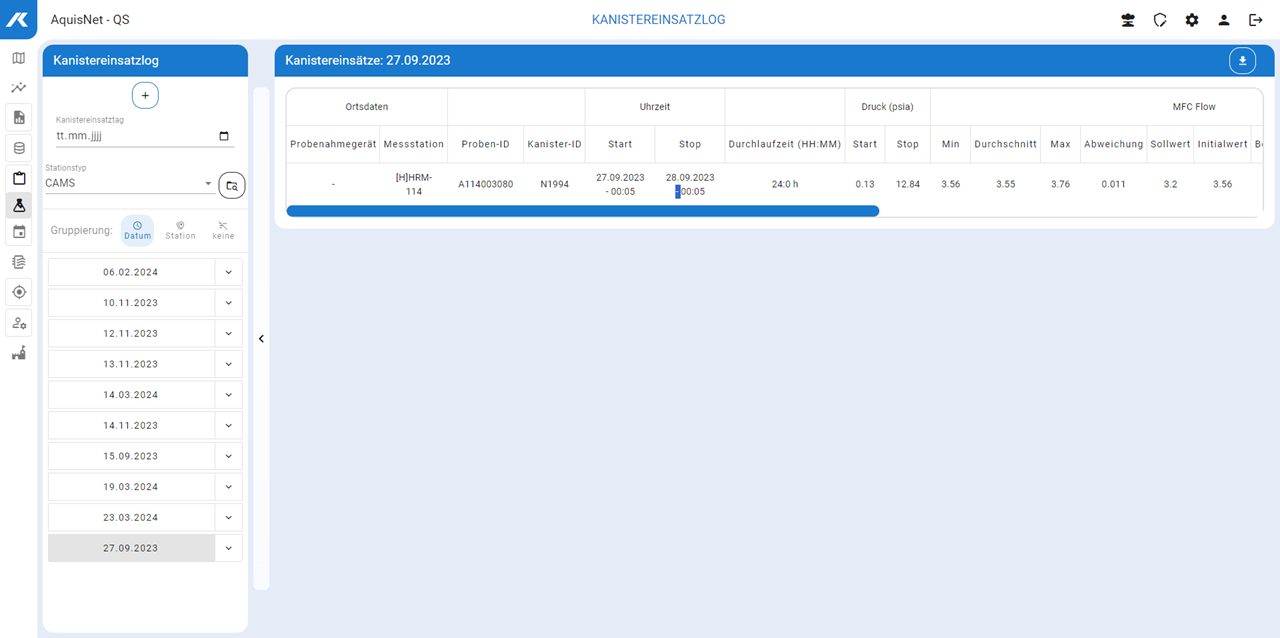
Task: Click the folder search icon beside Stationstyp
Action: [x=232, y=185]
